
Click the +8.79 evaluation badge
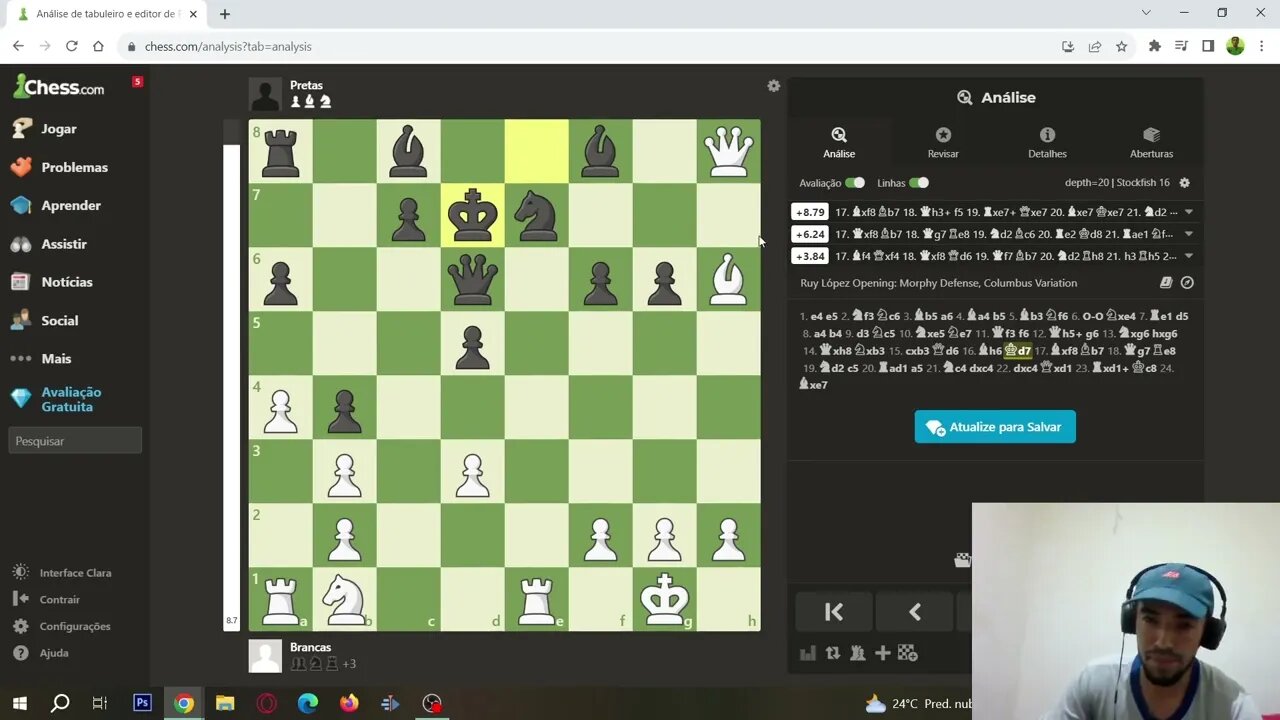coord(810,212)
